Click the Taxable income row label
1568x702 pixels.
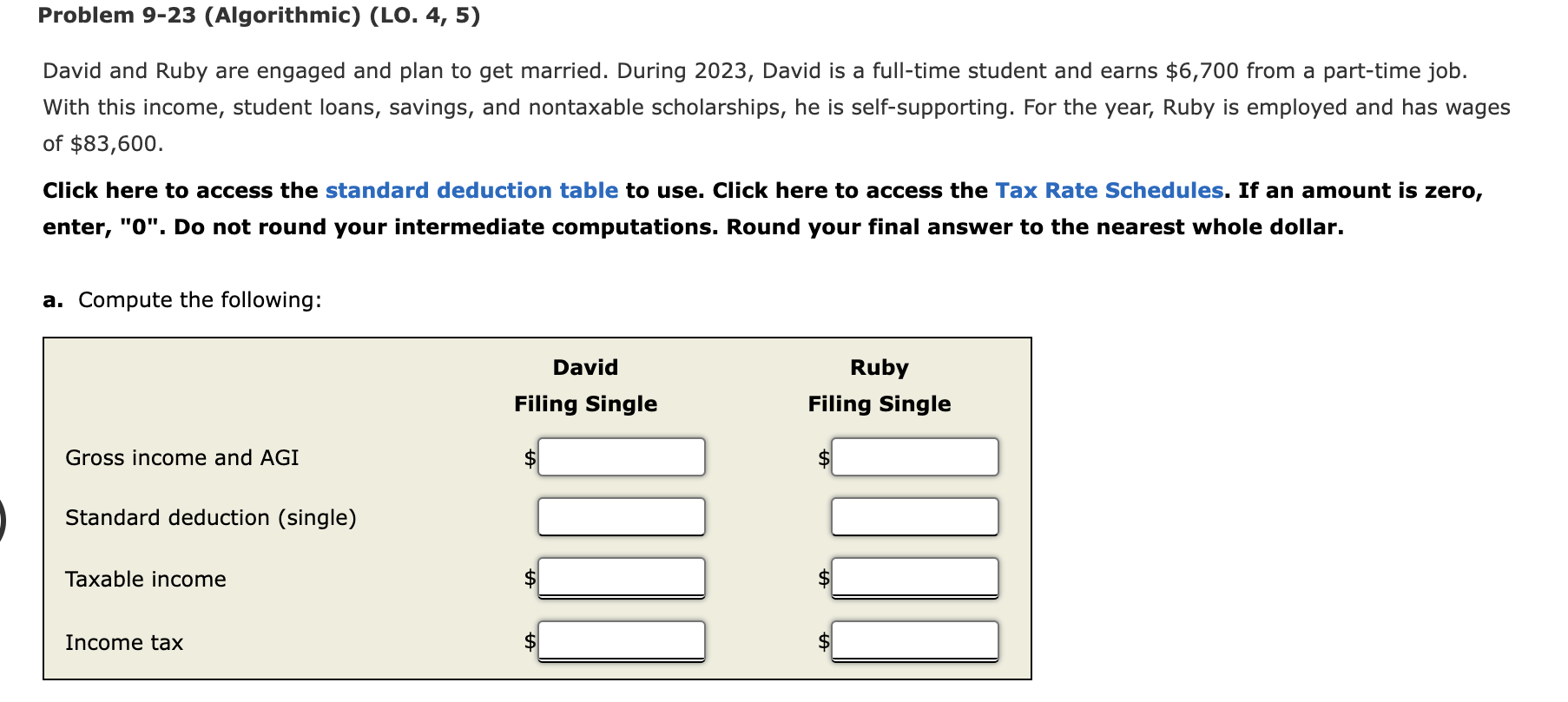(x=145, y=579)
